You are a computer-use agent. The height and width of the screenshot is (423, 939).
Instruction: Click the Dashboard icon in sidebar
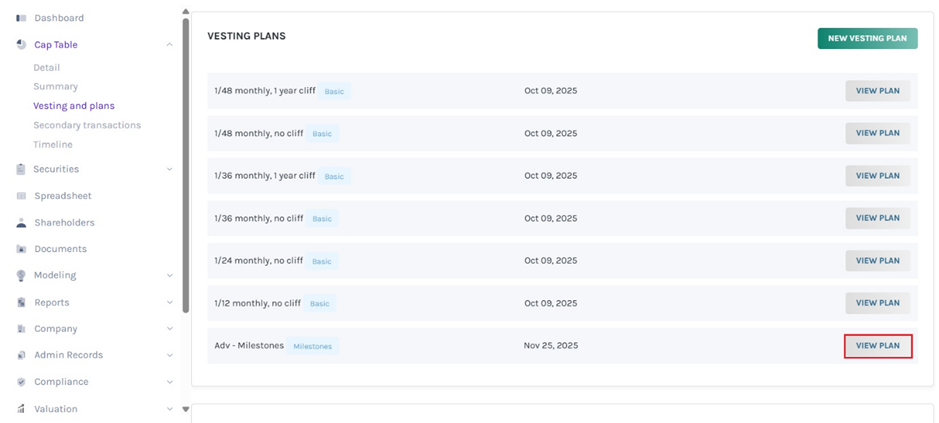(x=21, y=18)
